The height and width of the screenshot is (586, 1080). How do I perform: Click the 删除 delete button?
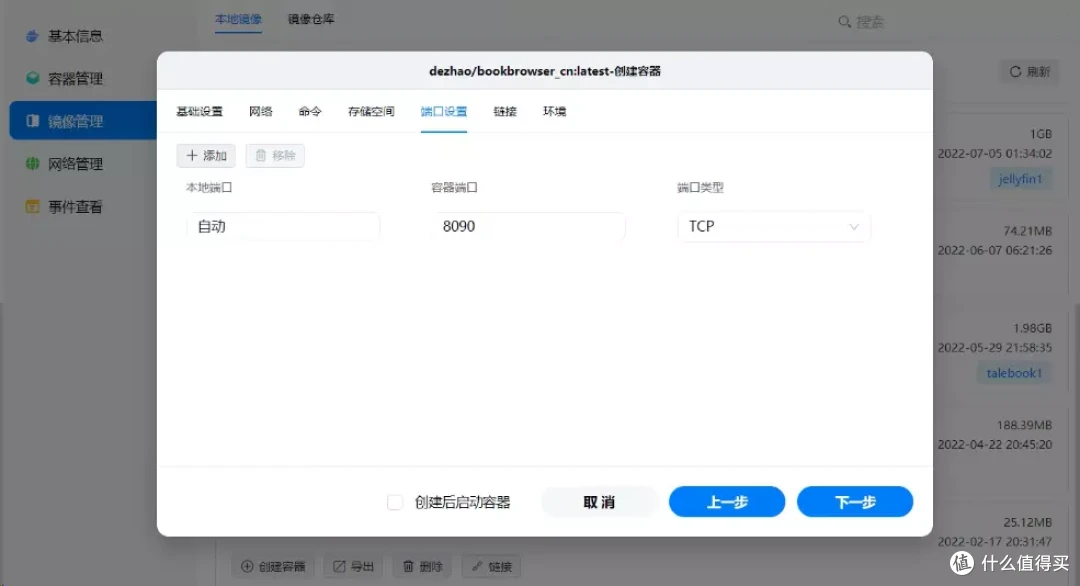pyautogui.click(x=423, y=567)
